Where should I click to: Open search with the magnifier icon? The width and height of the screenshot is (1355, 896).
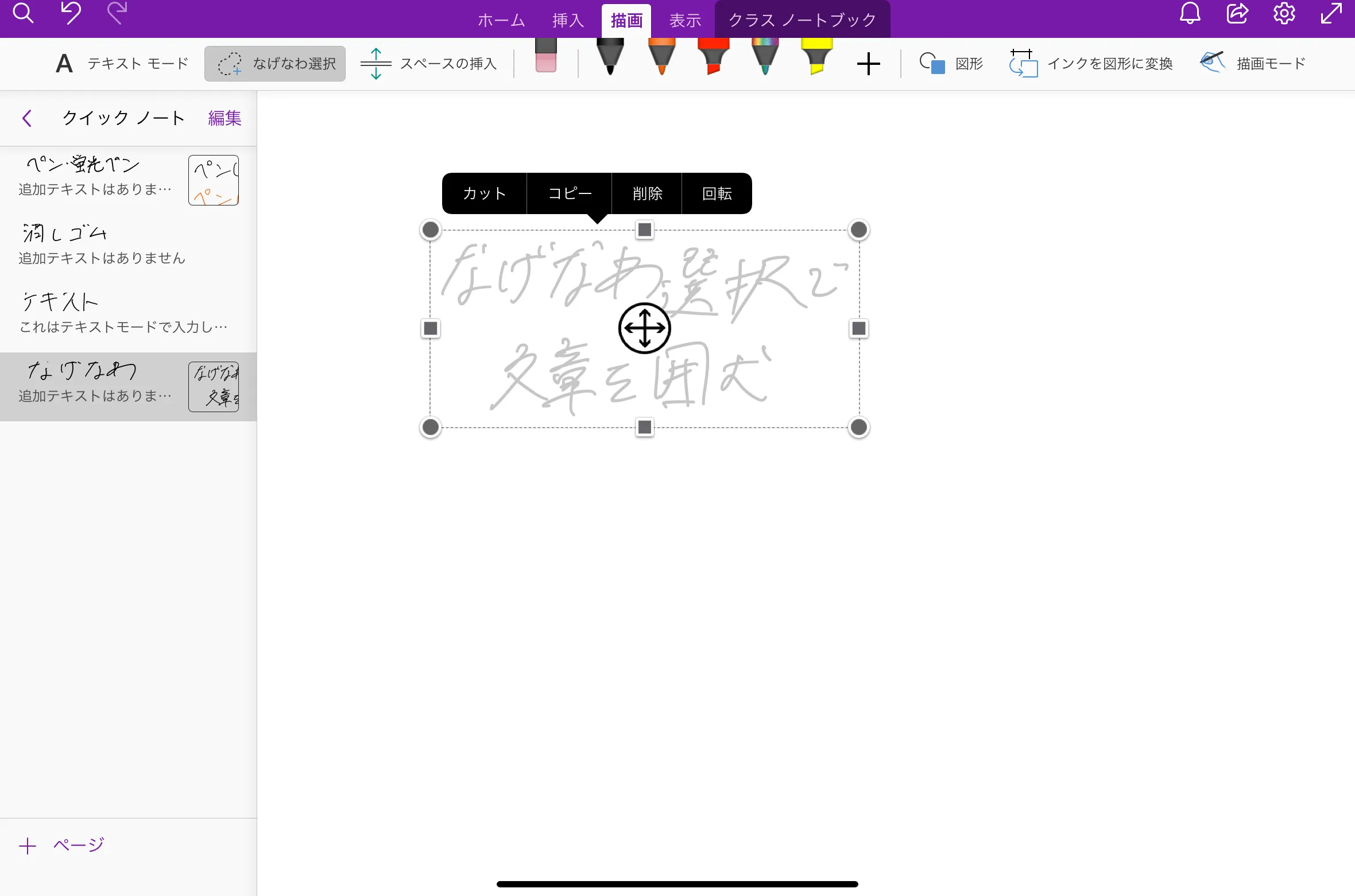pos(23,13)
